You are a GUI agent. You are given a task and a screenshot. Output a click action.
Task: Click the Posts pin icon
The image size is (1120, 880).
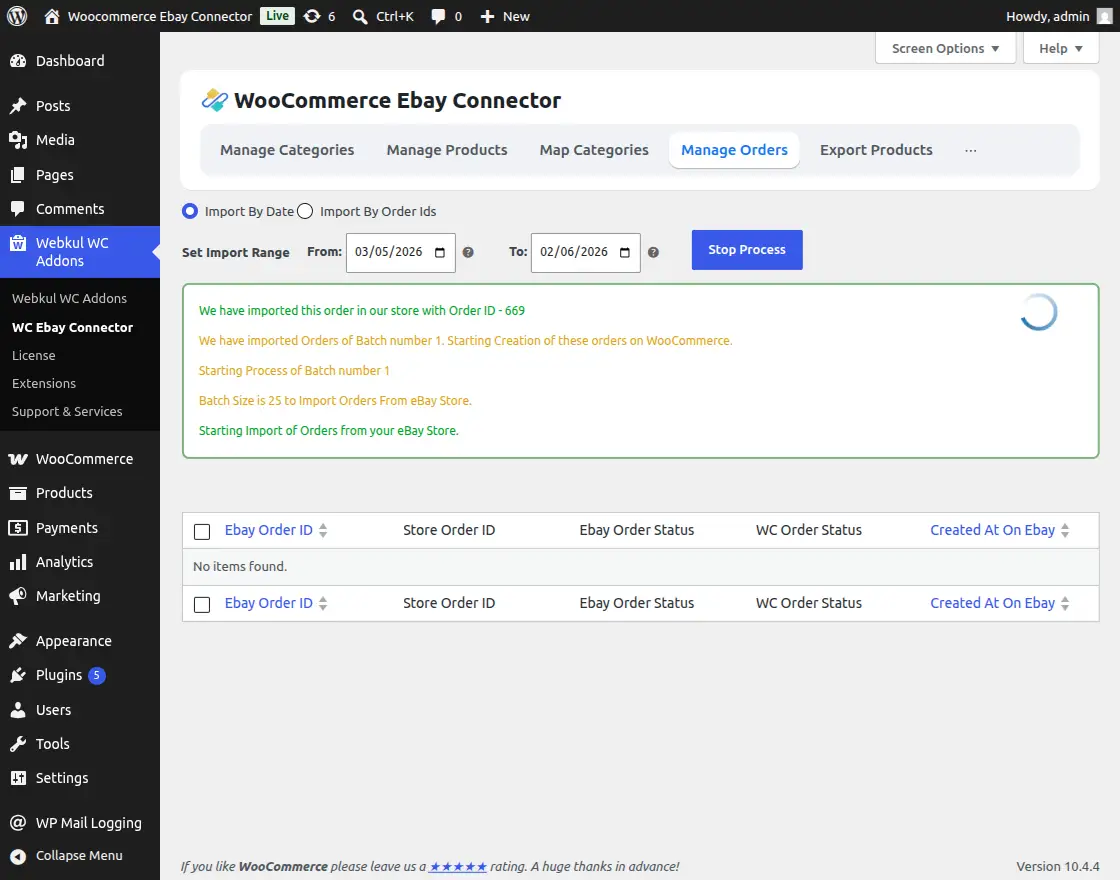click(19, 106)
